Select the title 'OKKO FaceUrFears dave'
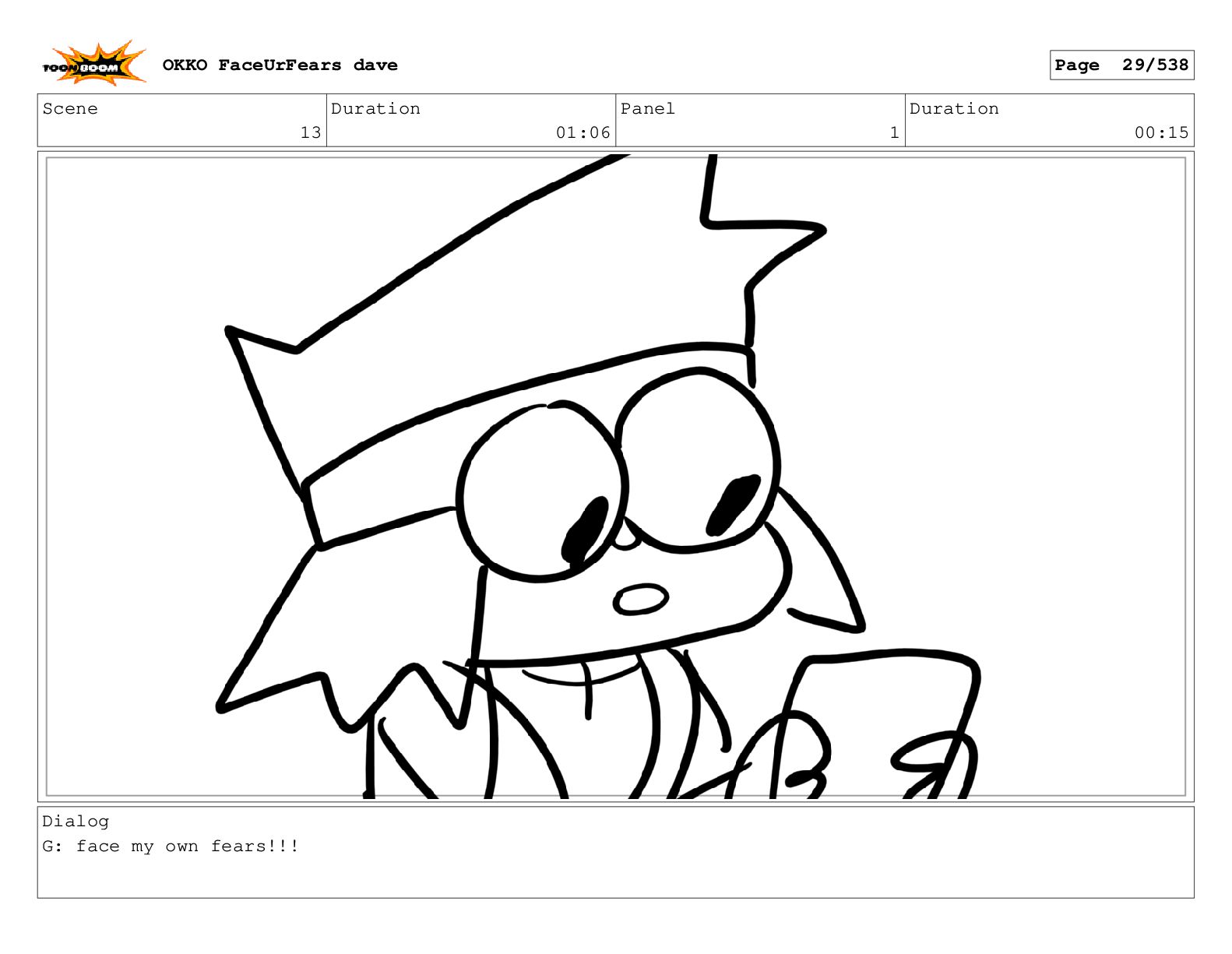The image size is (1232, 954). point(280,65)
